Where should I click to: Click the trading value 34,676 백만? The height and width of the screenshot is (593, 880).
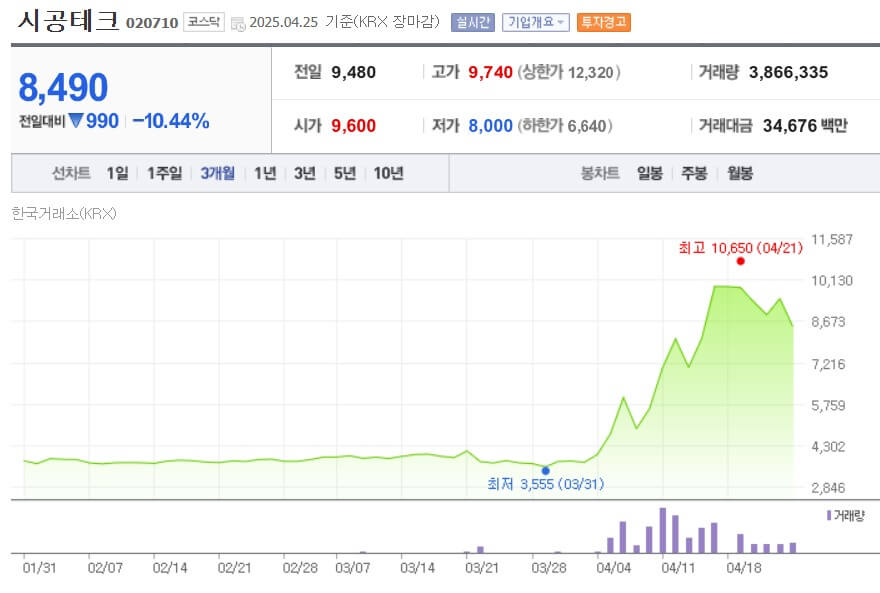805,126
